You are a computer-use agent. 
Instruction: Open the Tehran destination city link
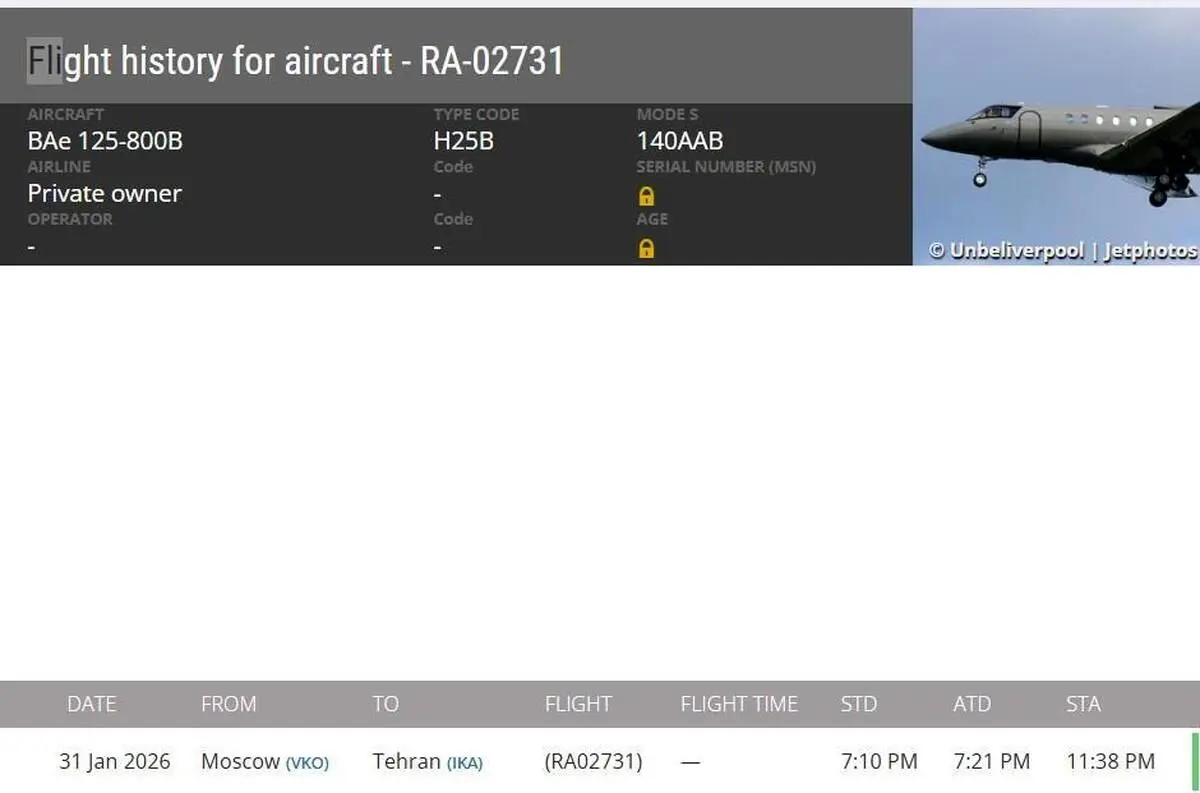pyautogui.click(x=406, y=762)
